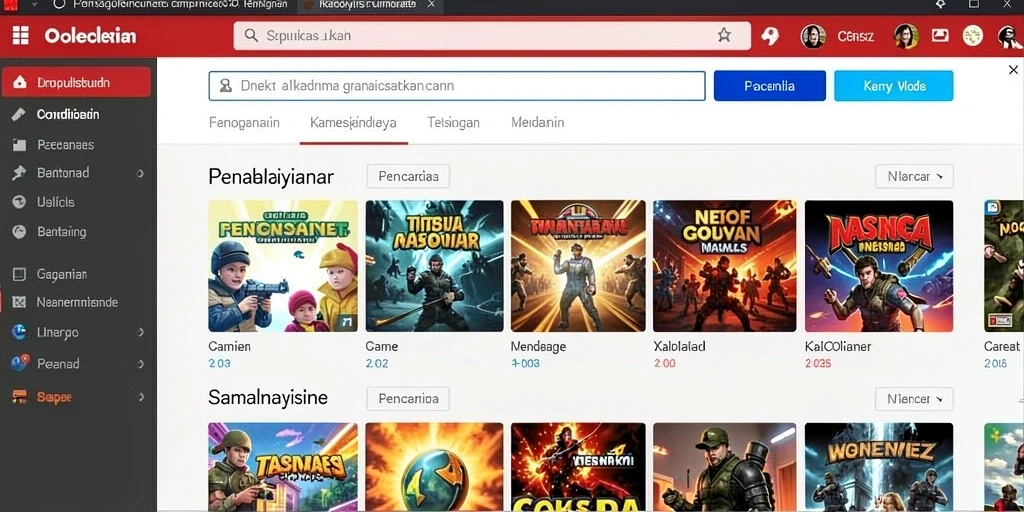The height and width of the screenshot is (512, 1024).
Task: Click the Penablaiyianar section heading
Action: [271, 176]
